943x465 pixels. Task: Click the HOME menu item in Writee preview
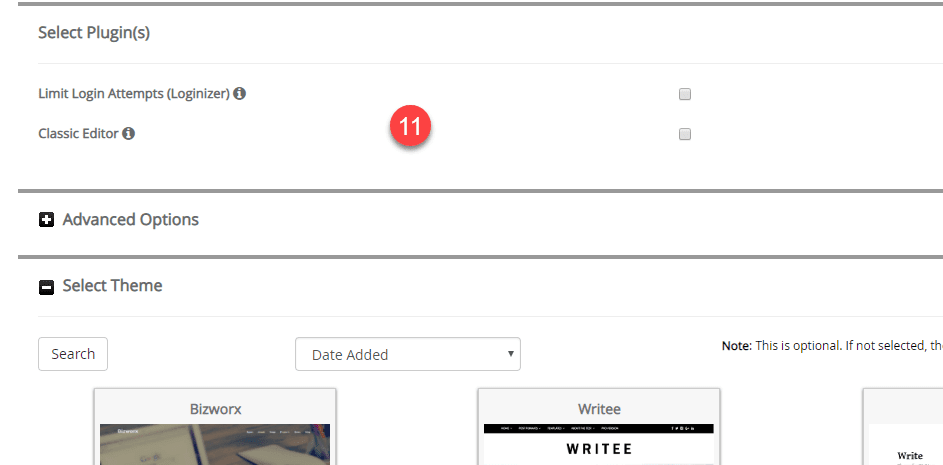pyautogui.click(x=506, y=428)
